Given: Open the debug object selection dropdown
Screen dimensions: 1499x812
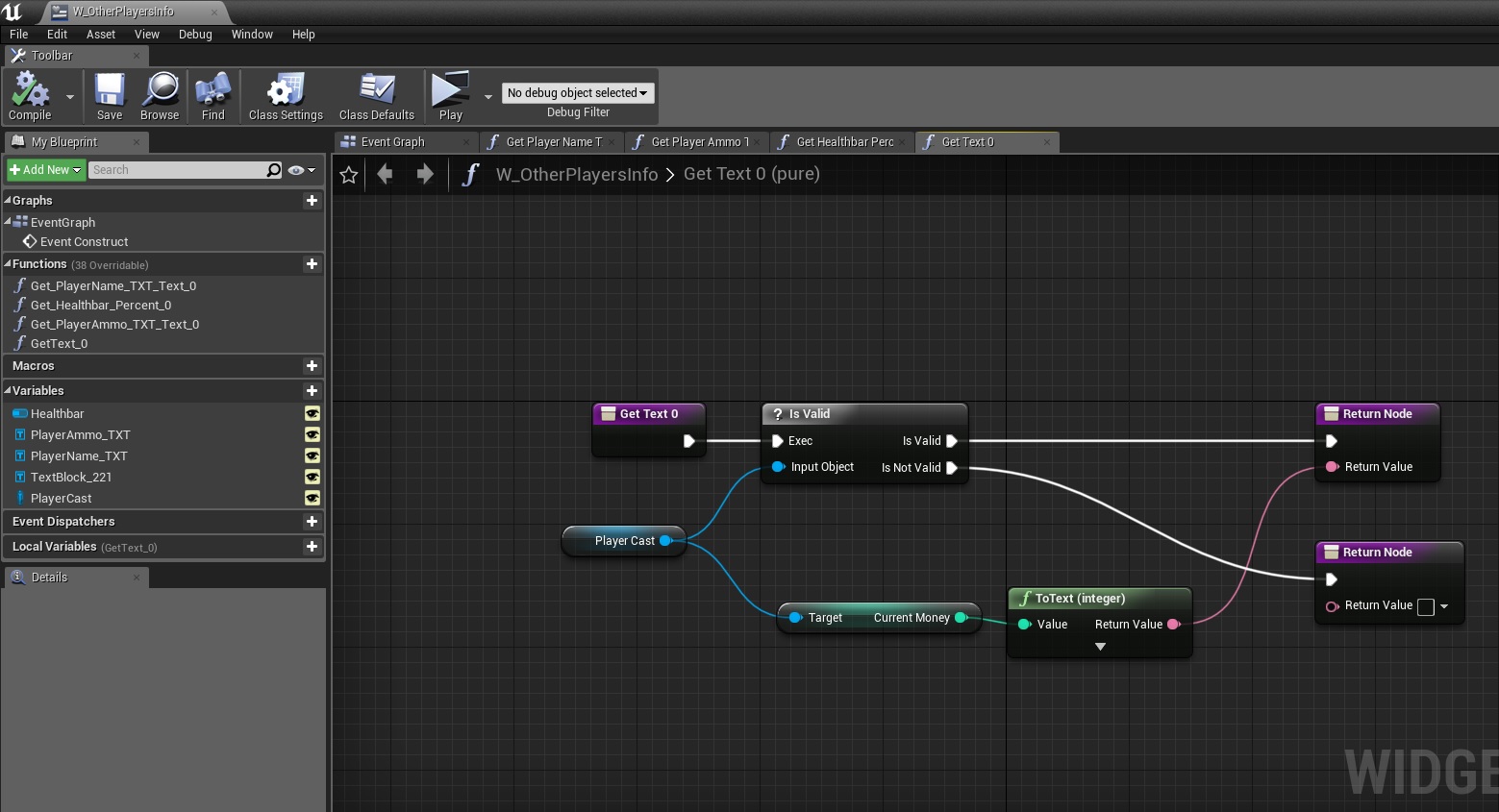Looking at the screenshot, I should (577, 93).
